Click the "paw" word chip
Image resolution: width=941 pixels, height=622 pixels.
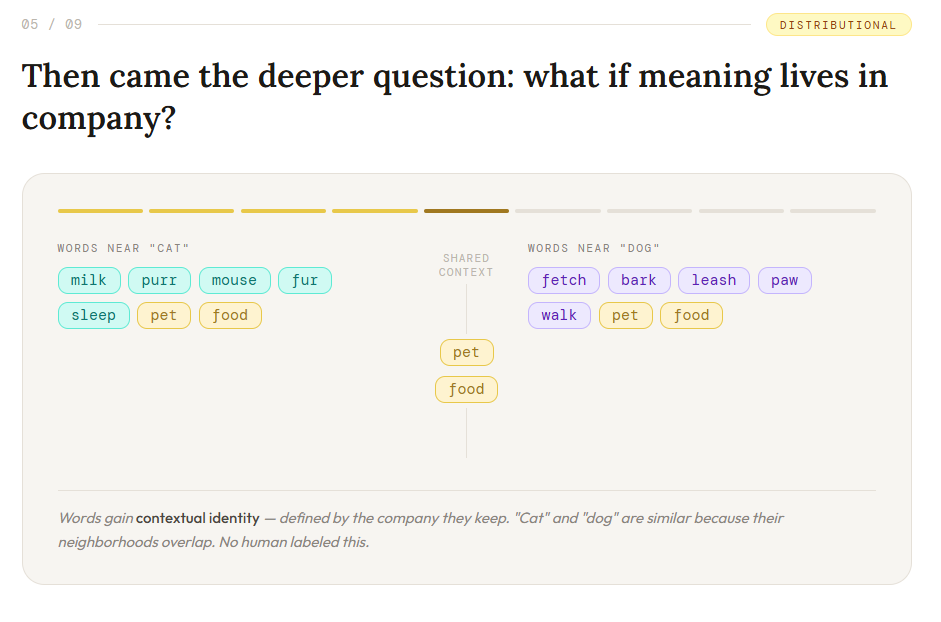point(784,280)
